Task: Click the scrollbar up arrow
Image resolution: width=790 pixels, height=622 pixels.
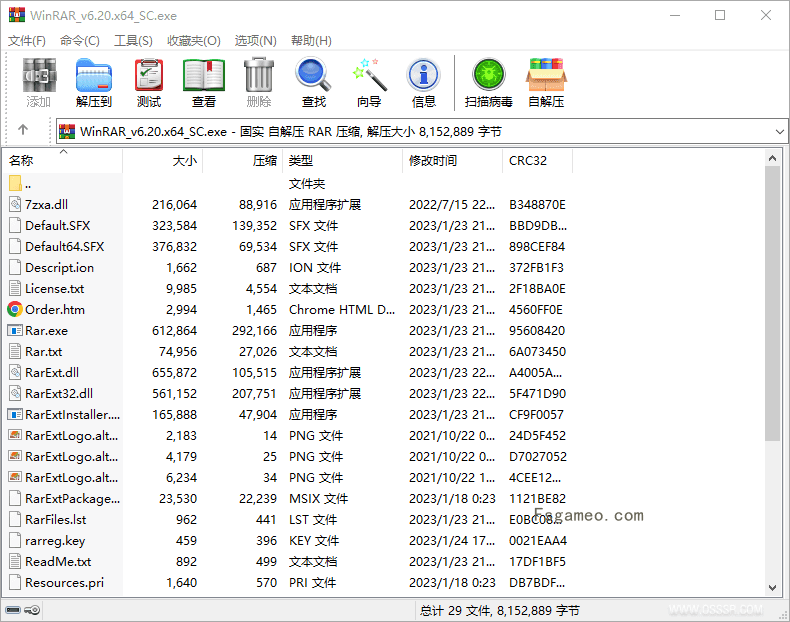Action: tap(772, 158)
